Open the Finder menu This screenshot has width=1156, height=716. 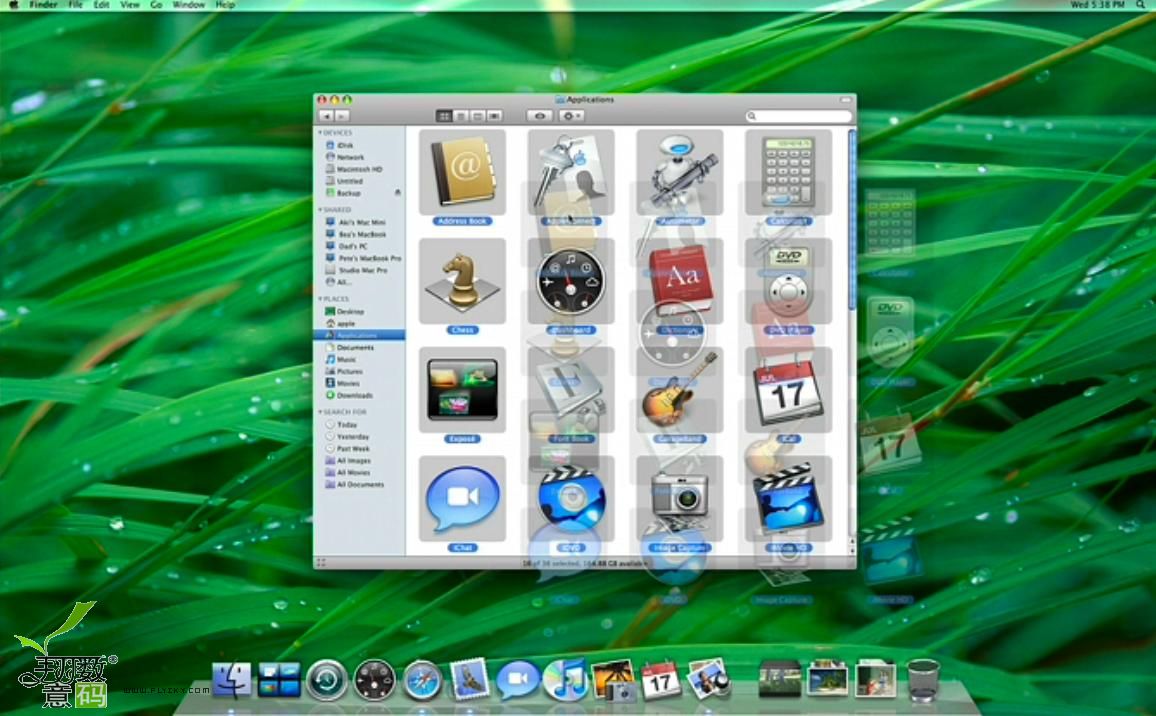click(x=43, y=4)
